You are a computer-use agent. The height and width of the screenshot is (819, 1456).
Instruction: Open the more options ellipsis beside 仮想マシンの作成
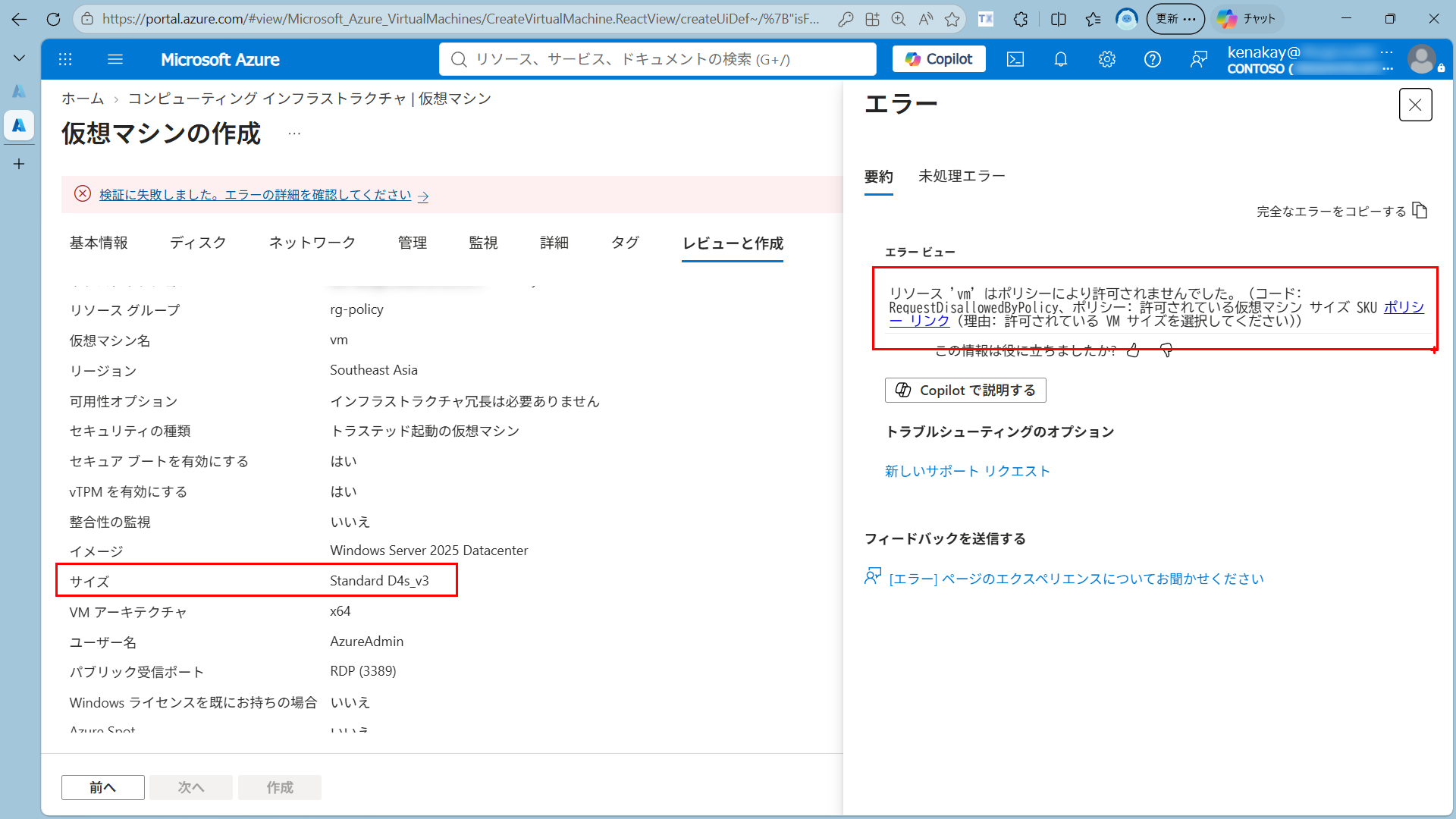tap(294, 134)
